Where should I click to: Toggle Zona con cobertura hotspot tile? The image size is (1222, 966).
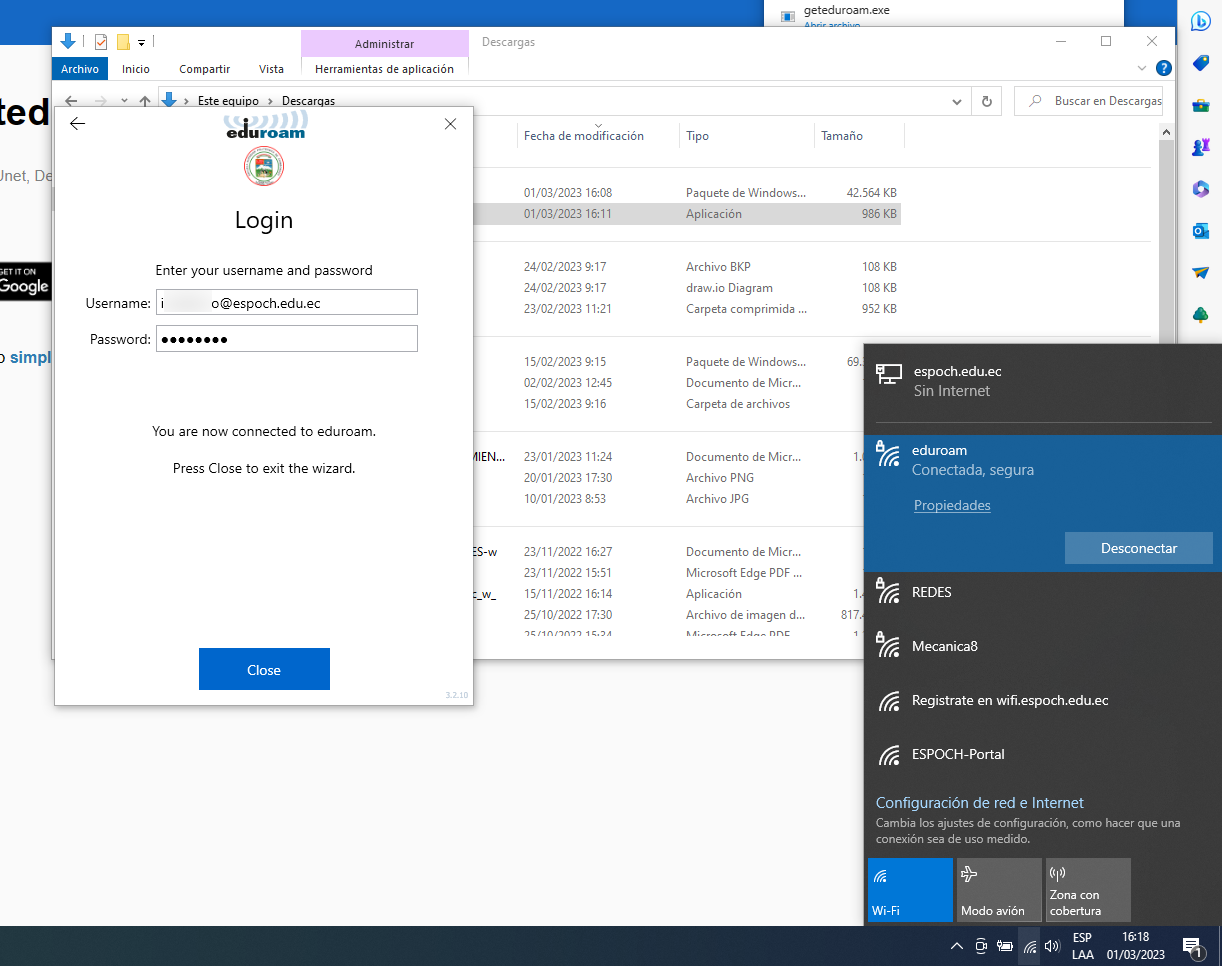[1088, 890]
